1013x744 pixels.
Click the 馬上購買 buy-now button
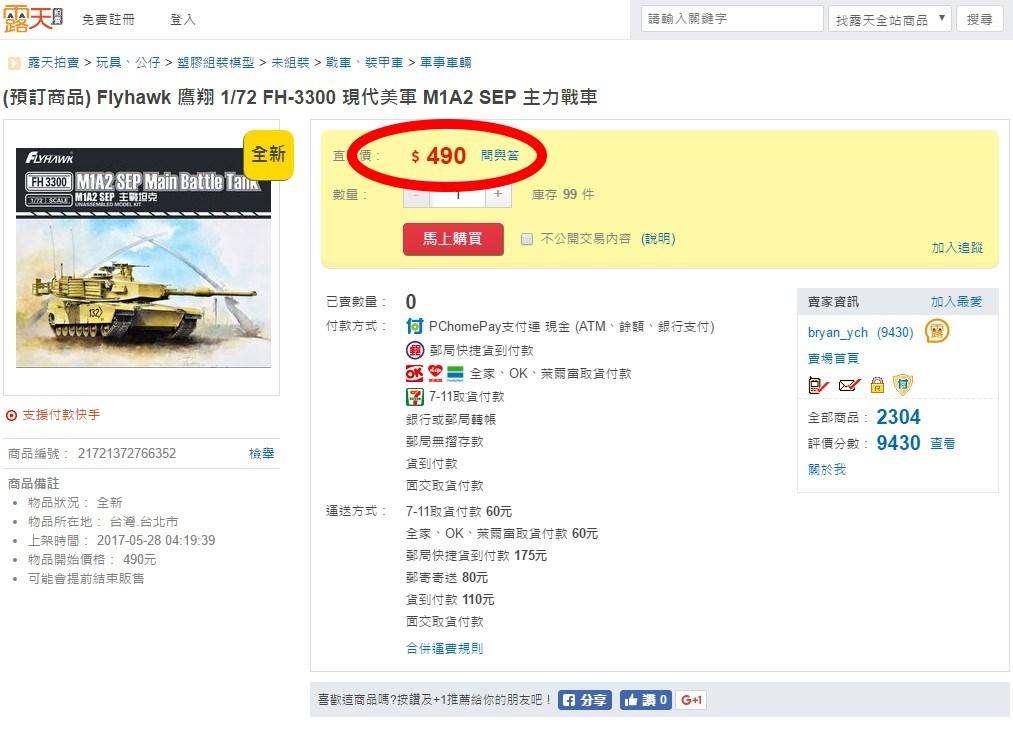click(x=453, y=239)
